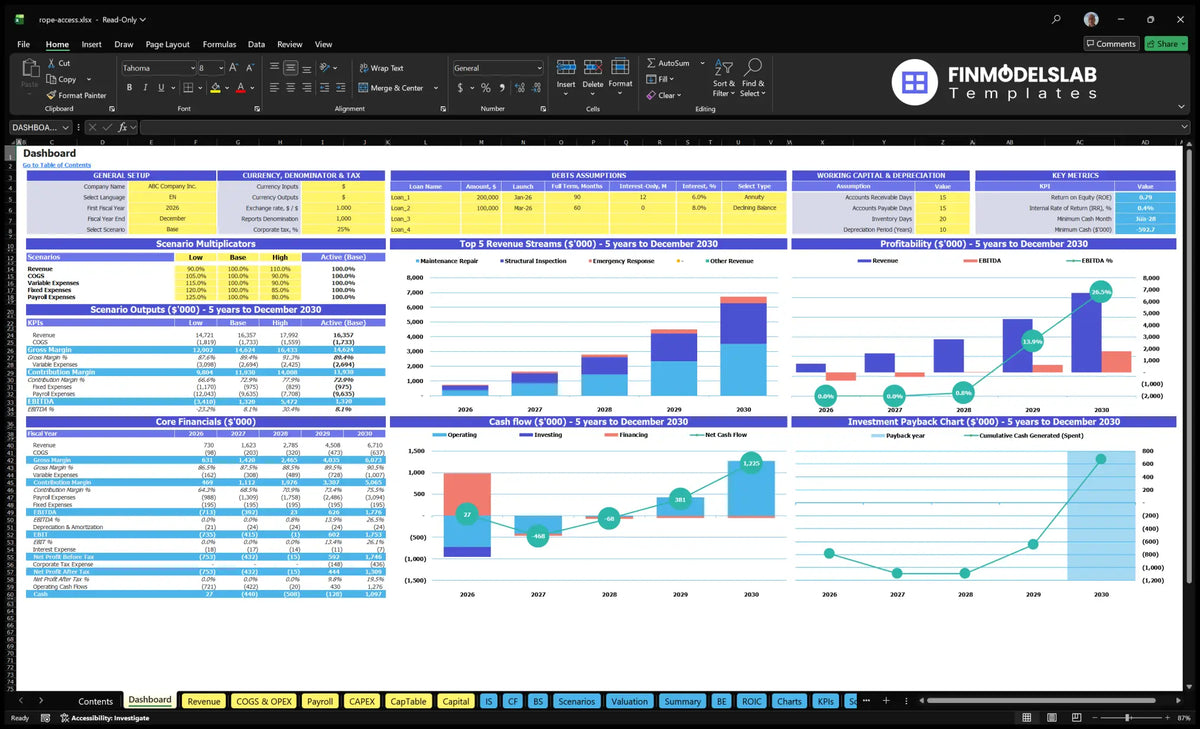This screenshot has height=729, width=1200.
Task: Open the Fill dropdown in Editing
Action: click(x=660, y=79)
